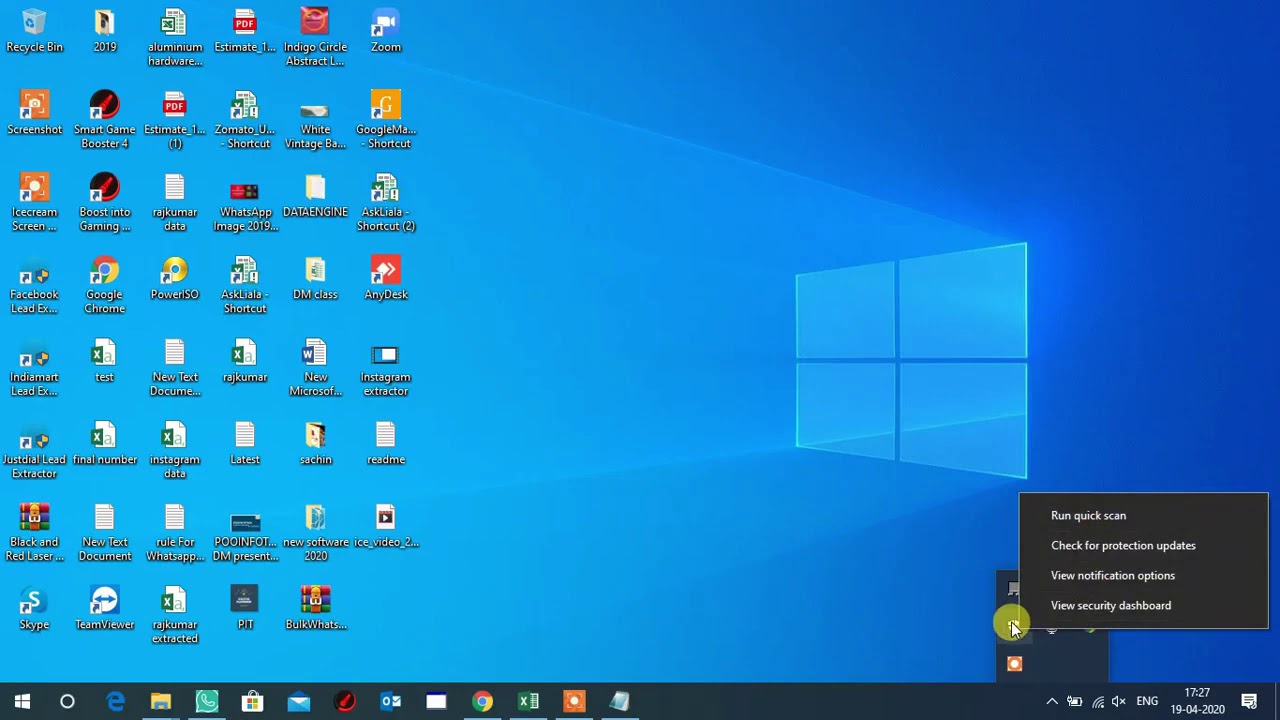Select the Skype desktop shortcut
This screenshot has height=720, width=1280.
pos(34,609)
